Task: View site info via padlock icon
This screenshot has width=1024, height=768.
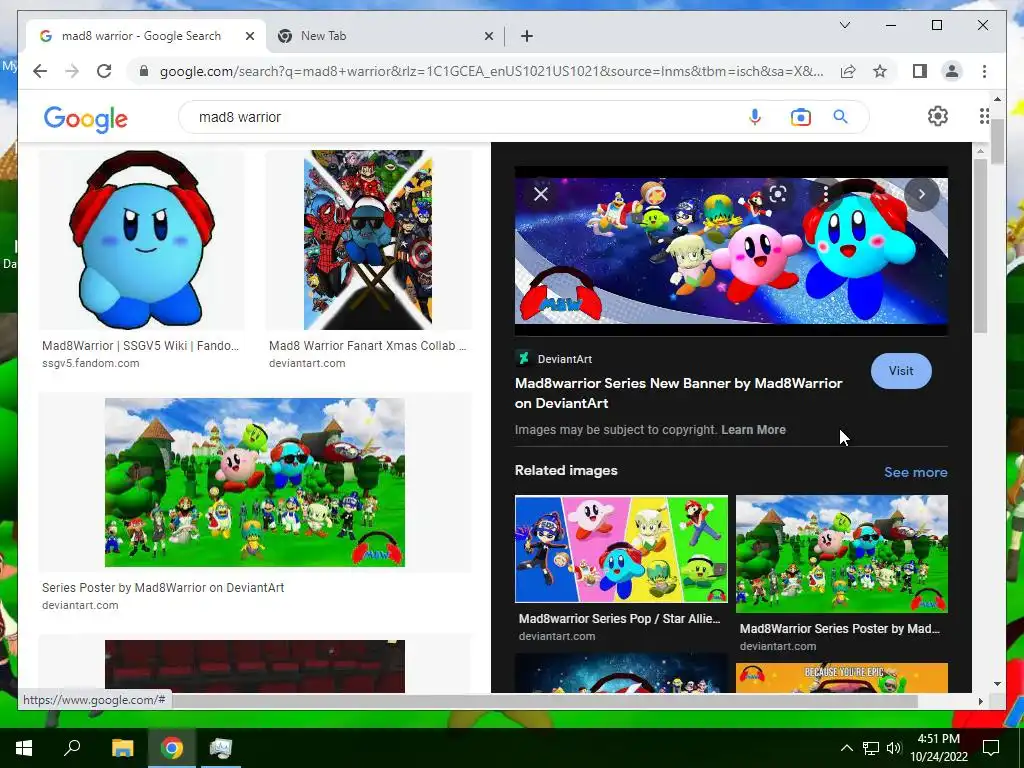Action: point(144,71)
